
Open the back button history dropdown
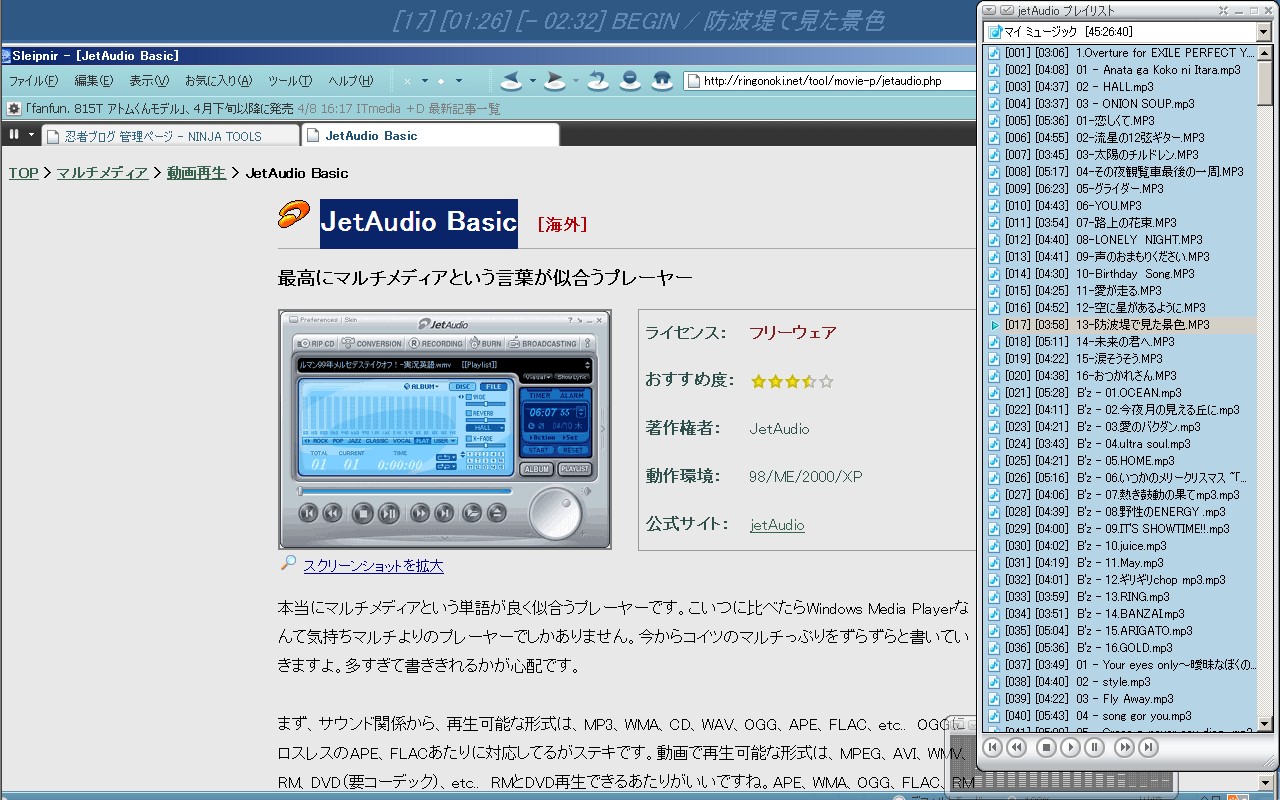[532, 81]
